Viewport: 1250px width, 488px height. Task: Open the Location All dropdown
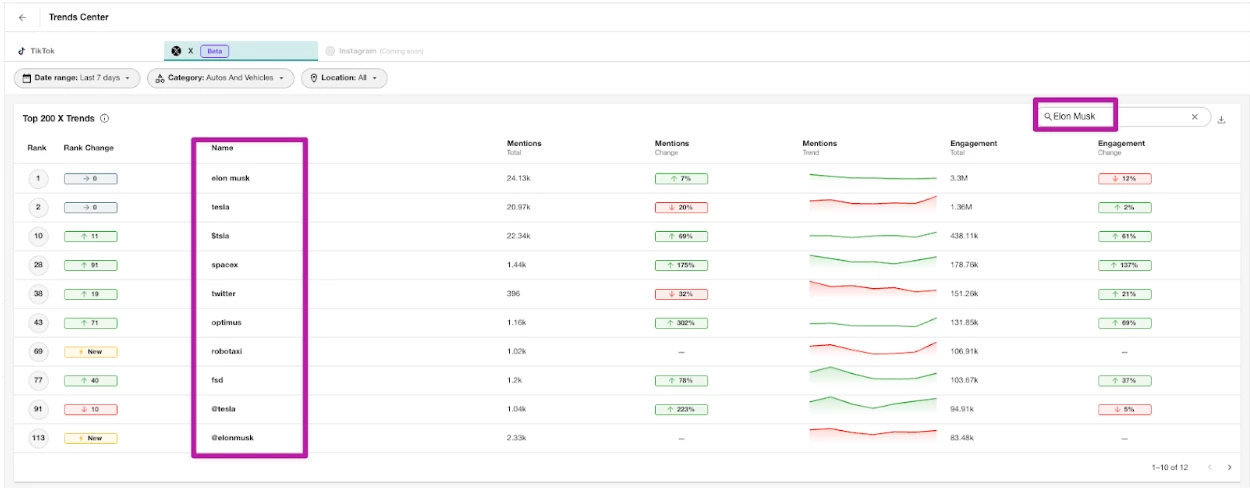click(344, 78)
